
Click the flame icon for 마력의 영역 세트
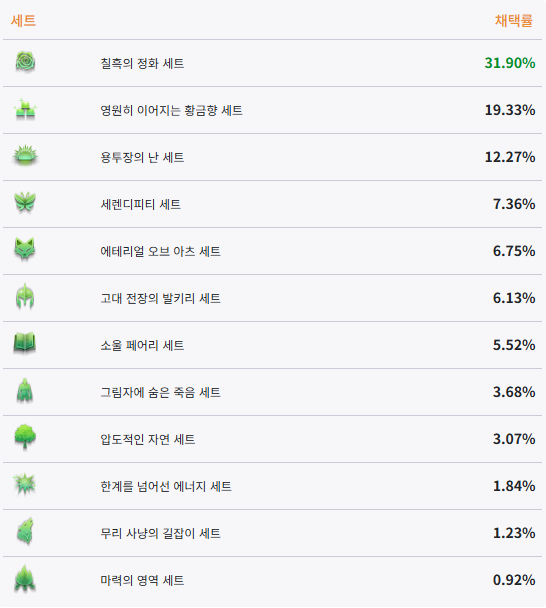25,579
